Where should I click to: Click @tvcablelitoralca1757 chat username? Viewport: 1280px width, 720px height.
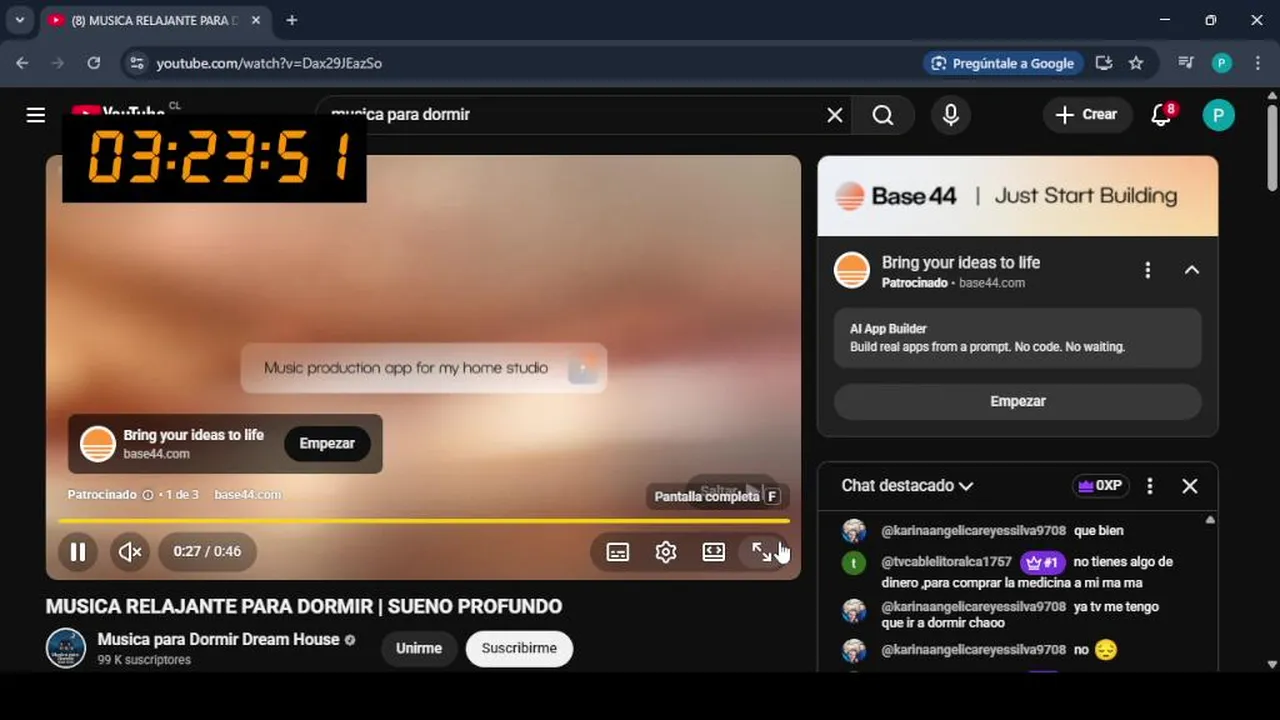(x=946, y=562)
